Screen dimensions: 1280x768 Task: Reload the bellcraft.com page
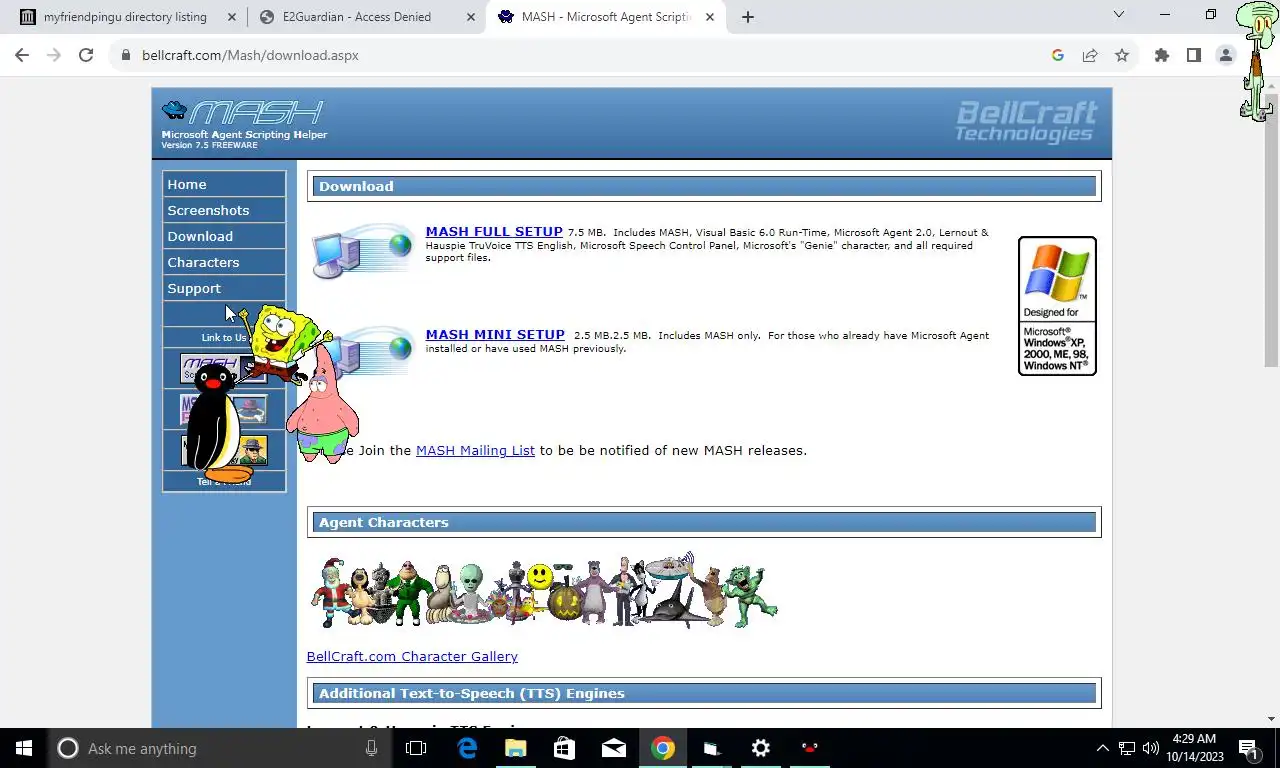(86, 55)
